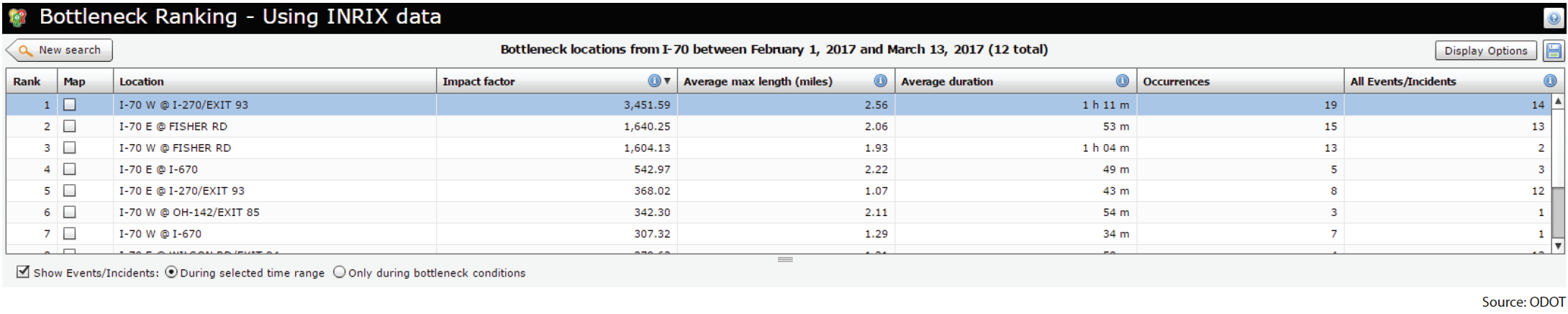Toggle Impact factor sort arrow
Viewport: 1568px width, 314px height.
click(667, 81)
